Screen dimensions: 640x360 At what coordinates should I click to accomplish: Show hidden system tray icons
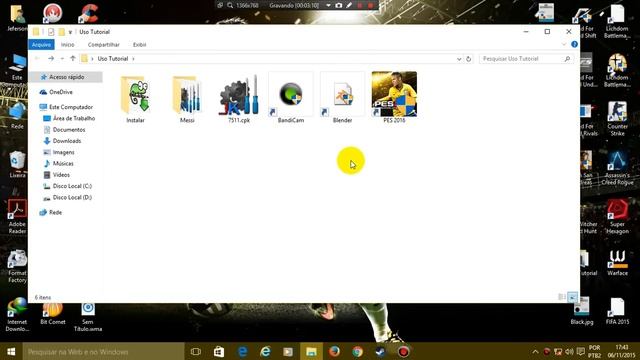(x=535, y=352)
